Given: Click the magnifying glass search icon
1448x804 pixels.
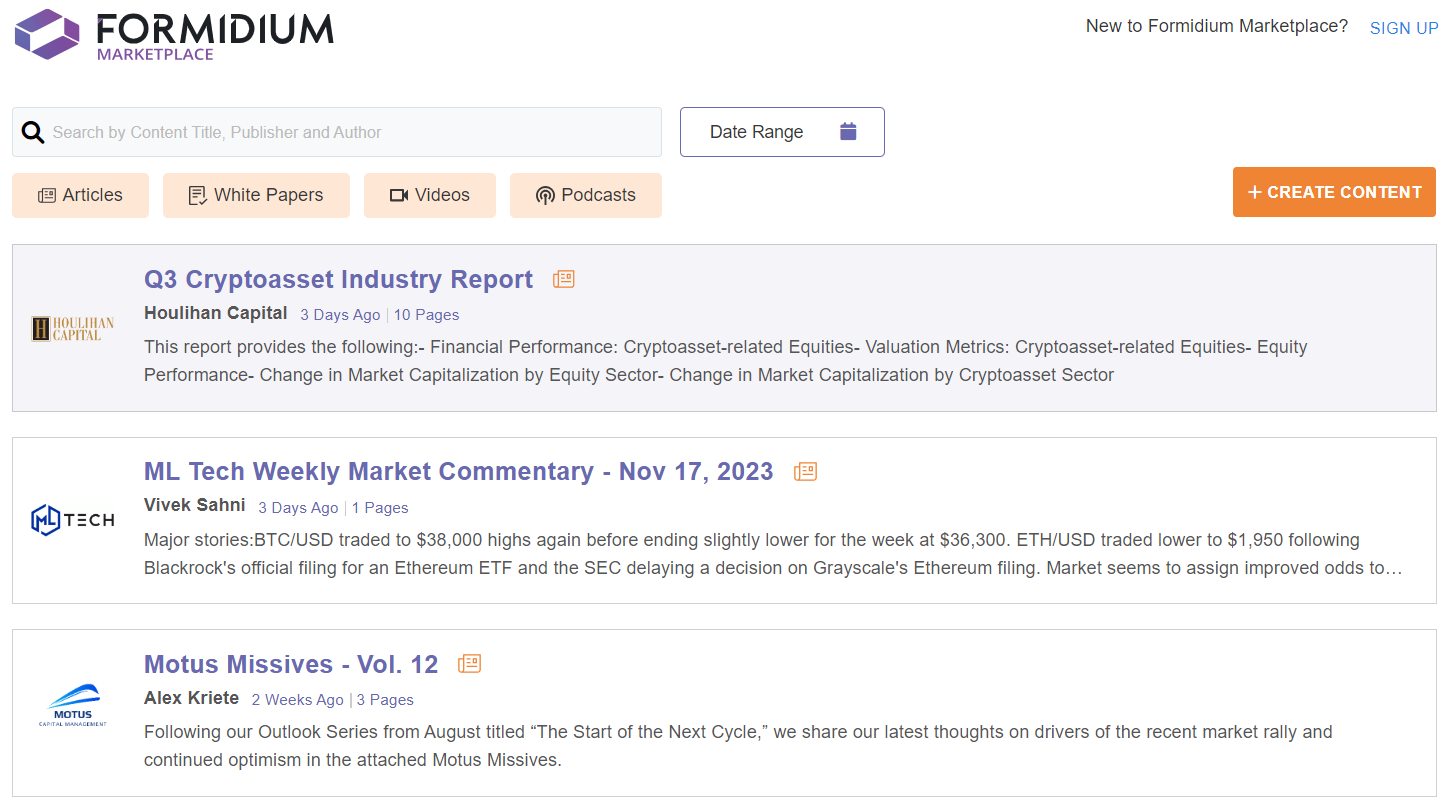Looking at the screenshot, I should [33, 132].
